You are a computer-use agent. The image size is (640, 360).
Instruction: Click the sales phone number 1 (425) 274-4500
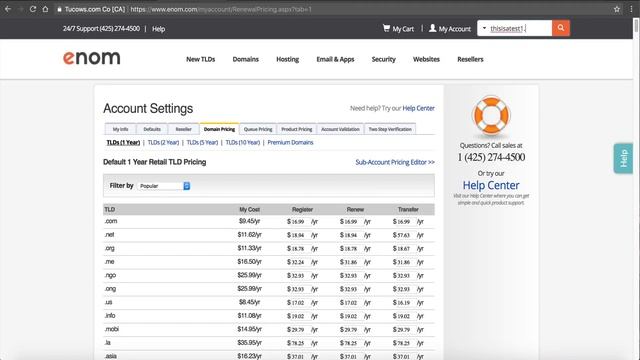tap(491, 157)
